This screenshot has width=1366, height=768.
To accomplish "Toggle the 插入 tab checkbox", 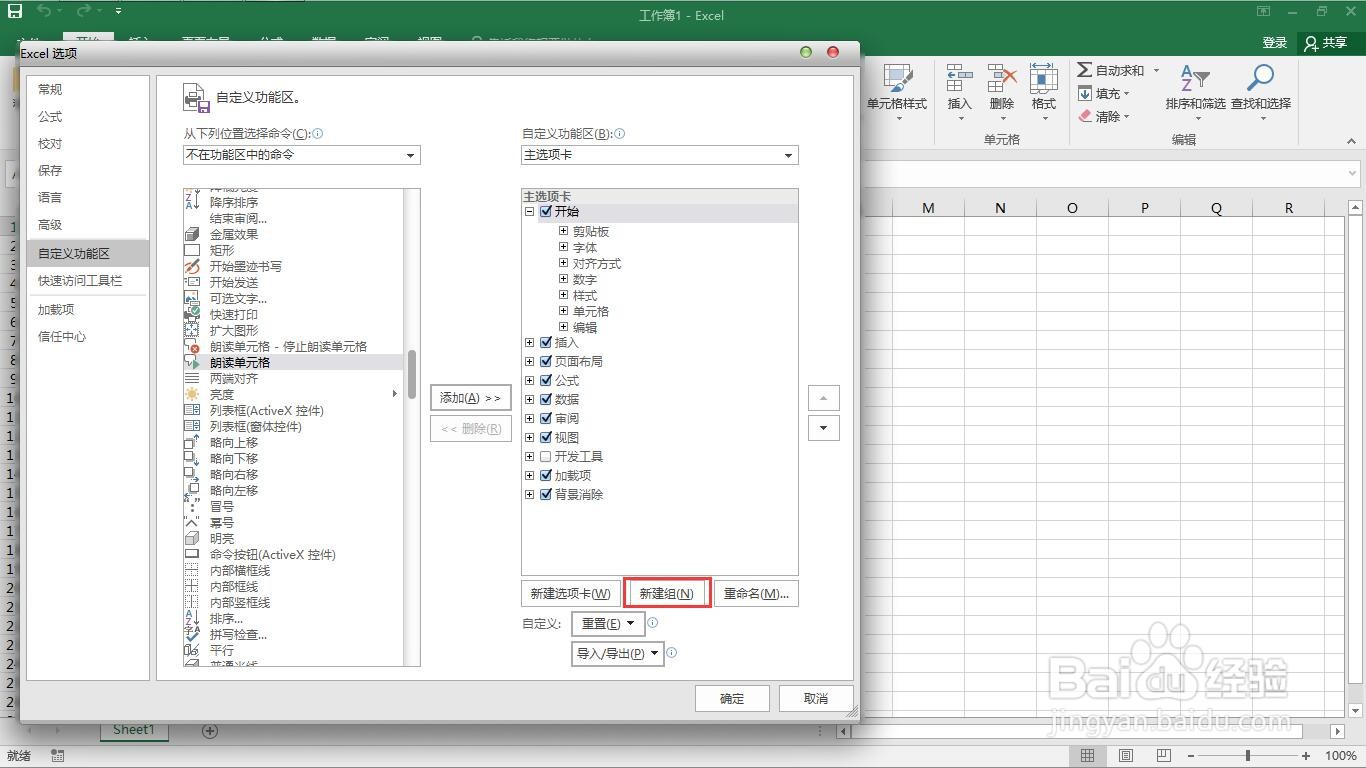I will pos(546,342).
